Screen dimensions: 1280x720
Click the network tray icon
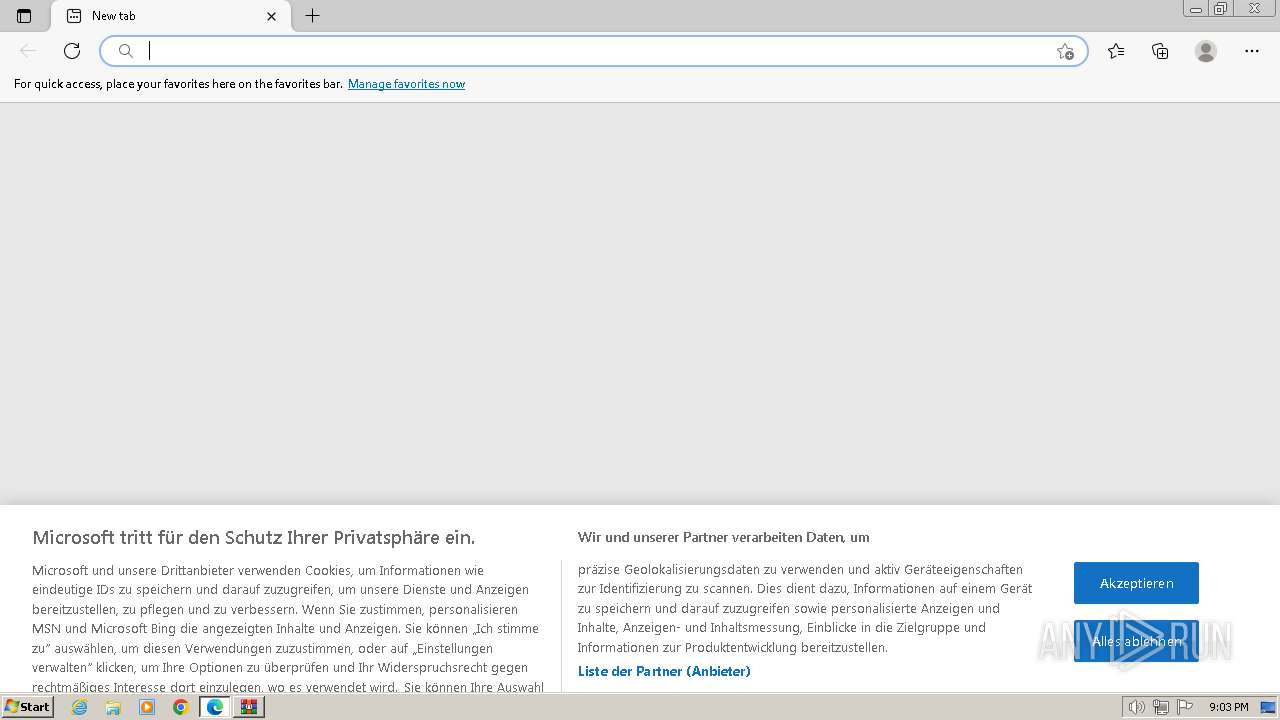pyautogui.click(x=1161, y=707)
